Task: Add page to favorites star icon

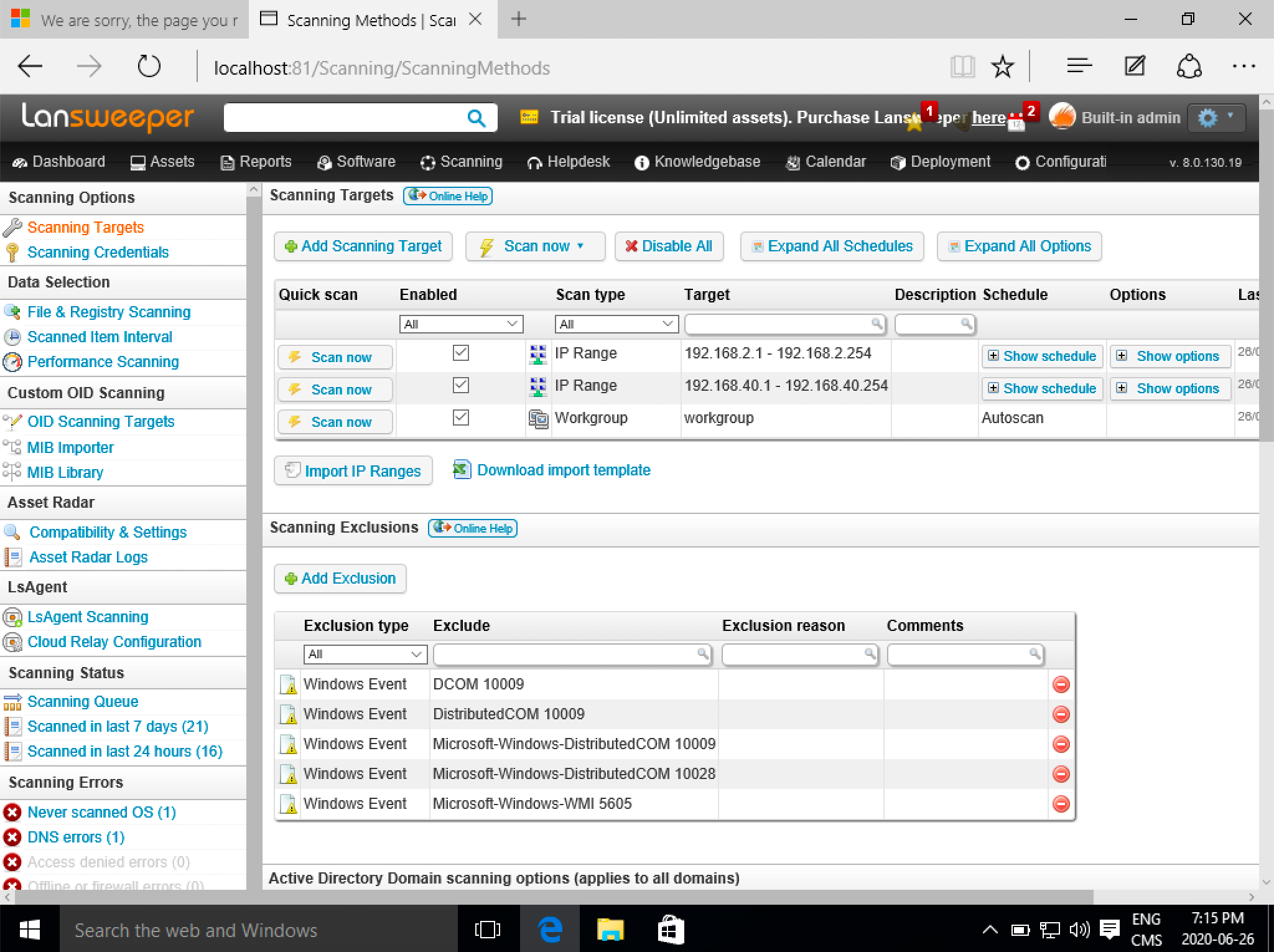Action: coord(1002,67)
